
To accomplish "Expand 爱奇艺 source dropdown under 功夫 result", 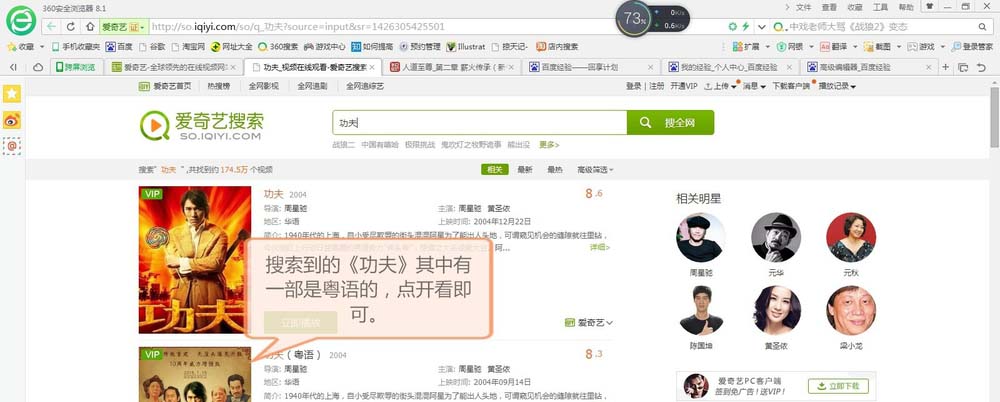I will pos(589,323).
